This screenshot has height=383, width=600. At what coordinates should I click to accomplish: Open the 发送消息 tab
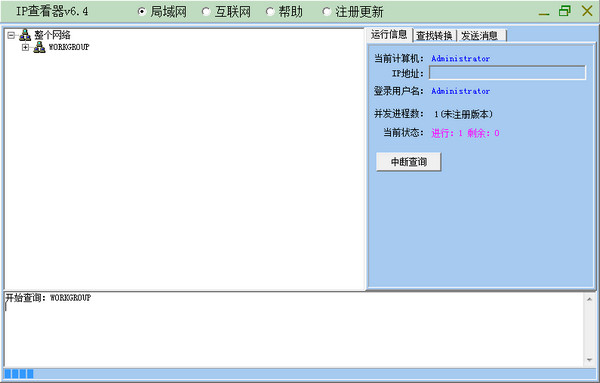[x=481, y=36]
